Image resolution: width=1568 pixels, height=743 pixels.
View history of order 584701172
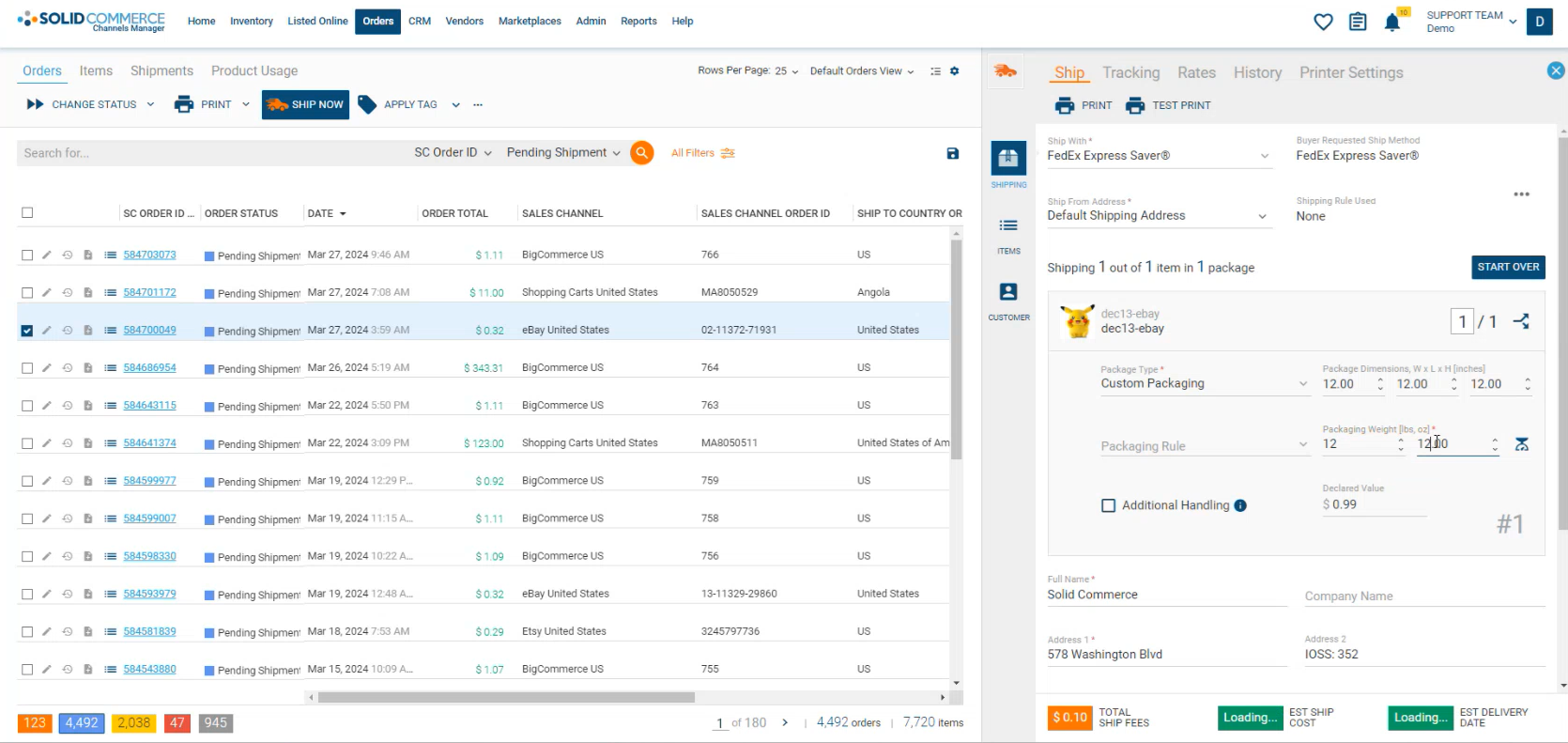[68, 292]
